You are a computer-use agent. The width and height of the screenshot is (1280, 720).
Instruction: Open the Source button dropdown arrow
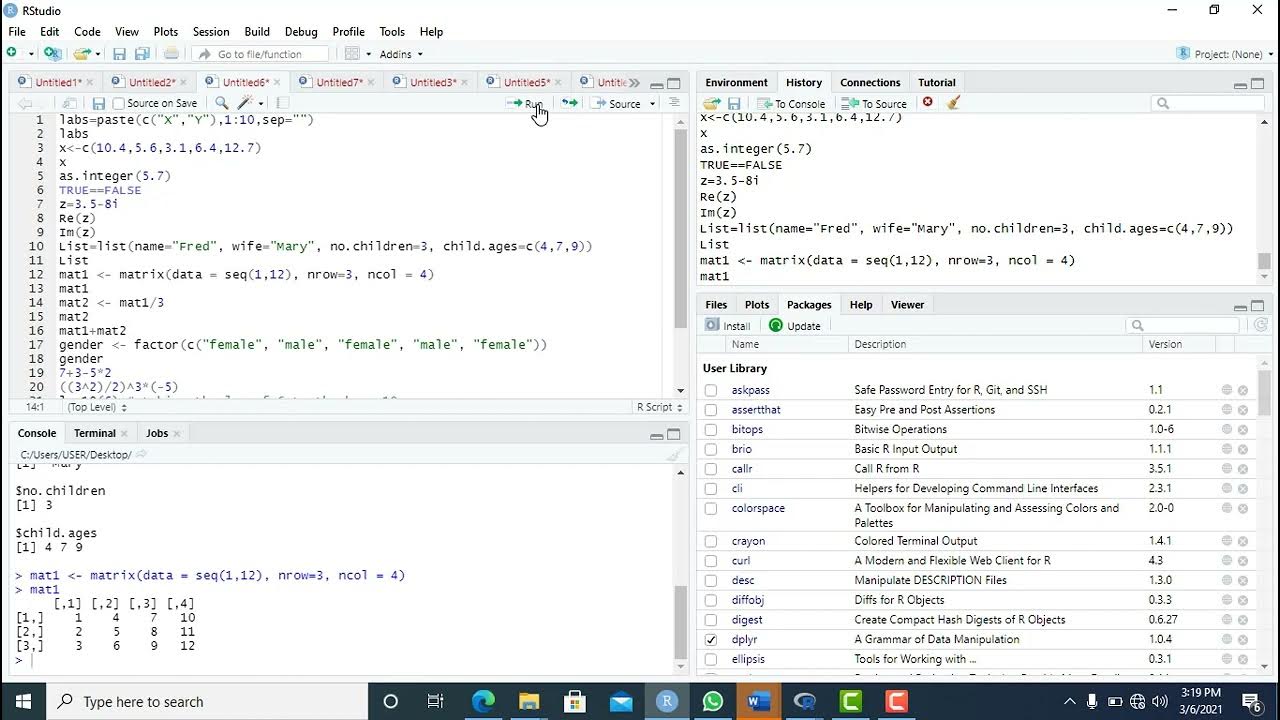point(652,104)
